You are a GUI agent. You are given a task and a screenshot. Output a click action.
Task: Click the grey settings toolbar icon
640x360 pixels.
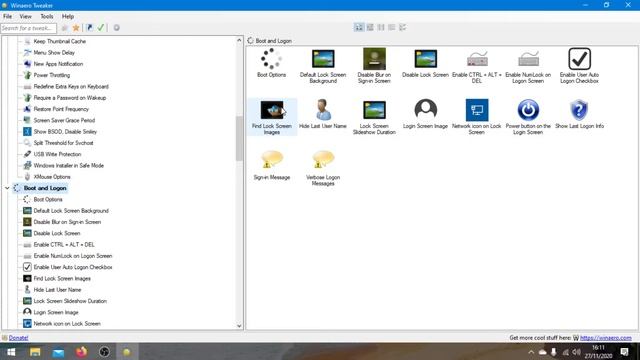coord(116,28)
